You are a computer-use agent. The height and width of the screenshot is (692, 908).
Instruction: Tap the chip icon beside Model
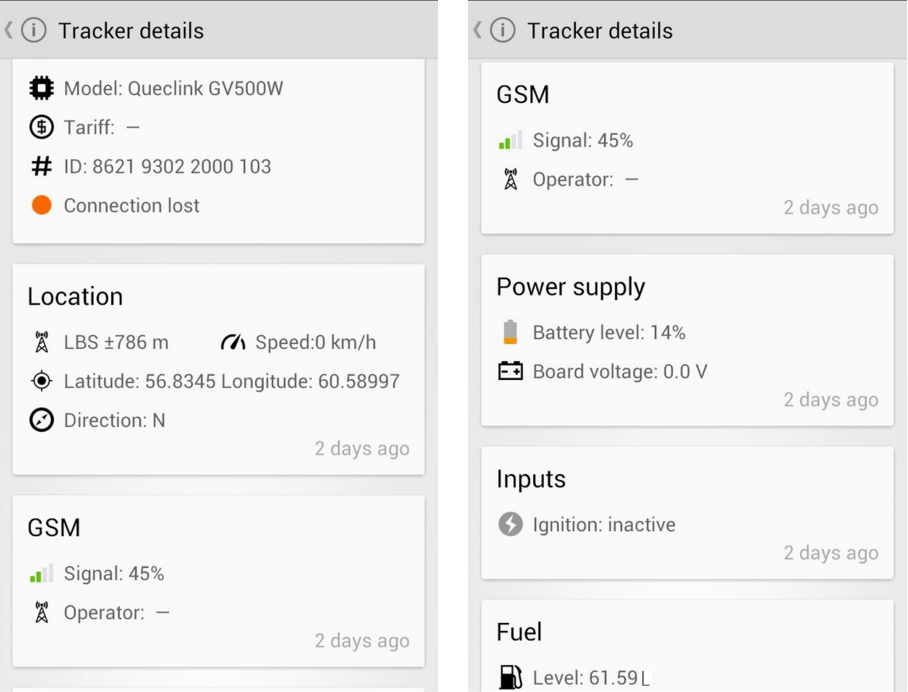tap(41, 89)
